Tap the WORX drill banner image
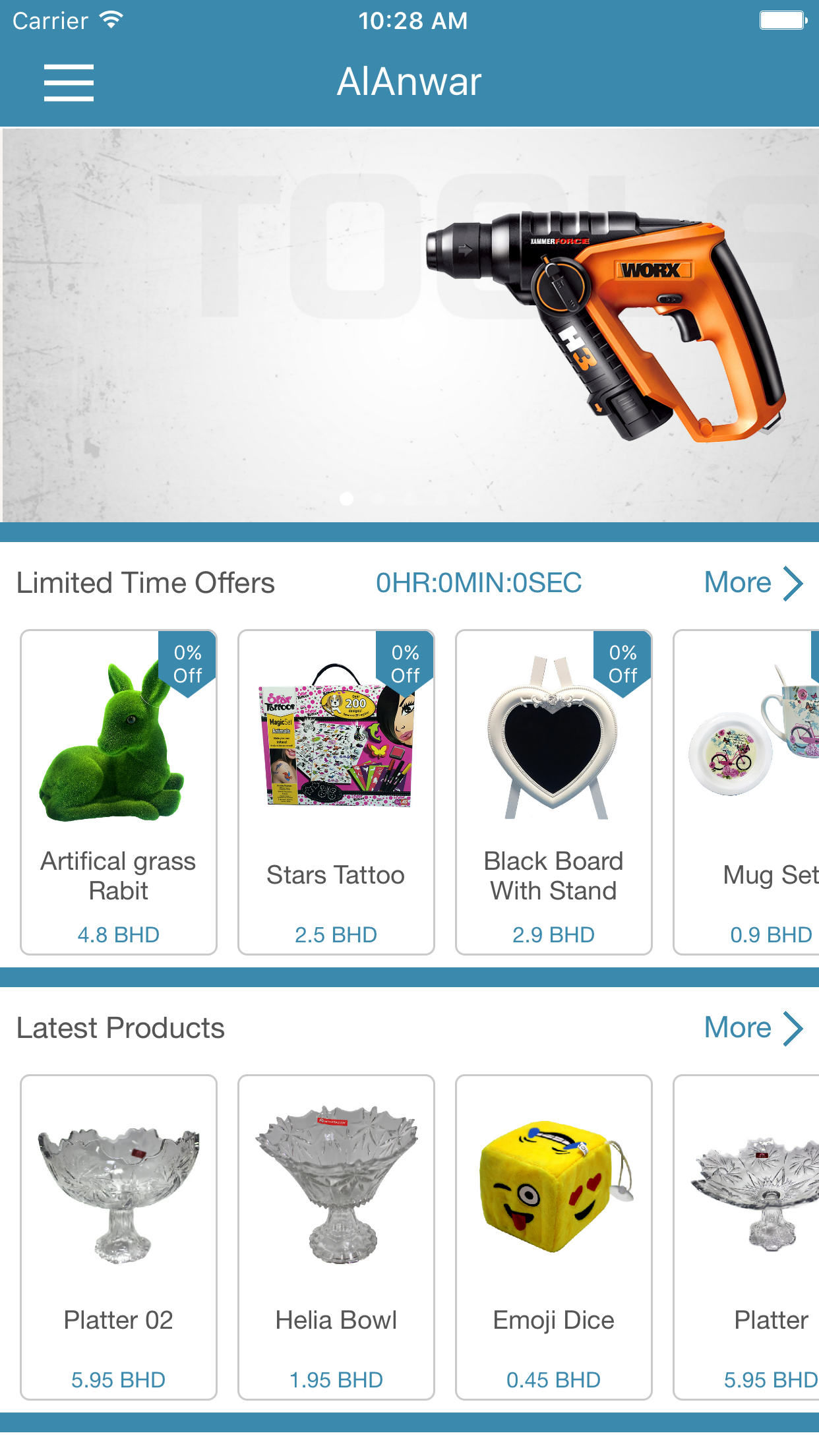Viewport: 819px width, 1456px height. point(409,325)
